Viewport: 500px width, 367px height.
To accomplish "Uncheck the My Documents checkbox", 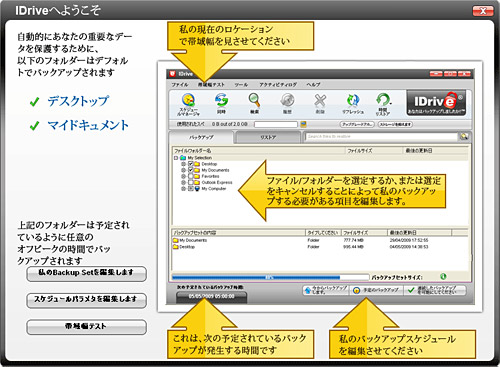I will click(191, 170).
